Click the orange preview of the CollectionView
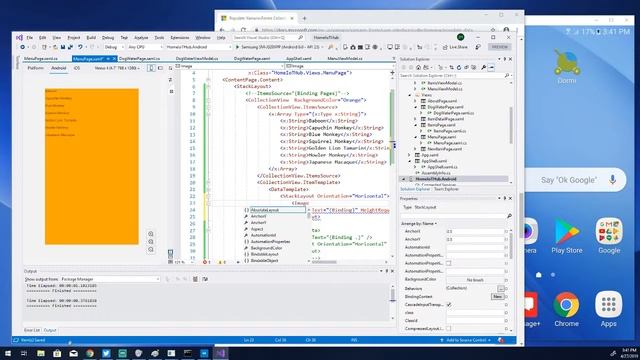Viewport: 640px width, 360px height. 91,167
